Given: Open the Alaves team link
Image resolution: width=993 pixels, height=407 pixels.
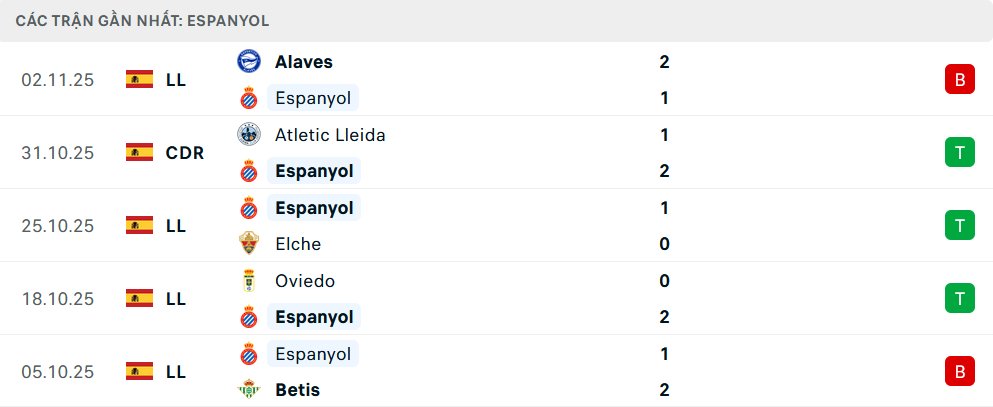Looking at the screenshot, I should (x=303, y=62).
